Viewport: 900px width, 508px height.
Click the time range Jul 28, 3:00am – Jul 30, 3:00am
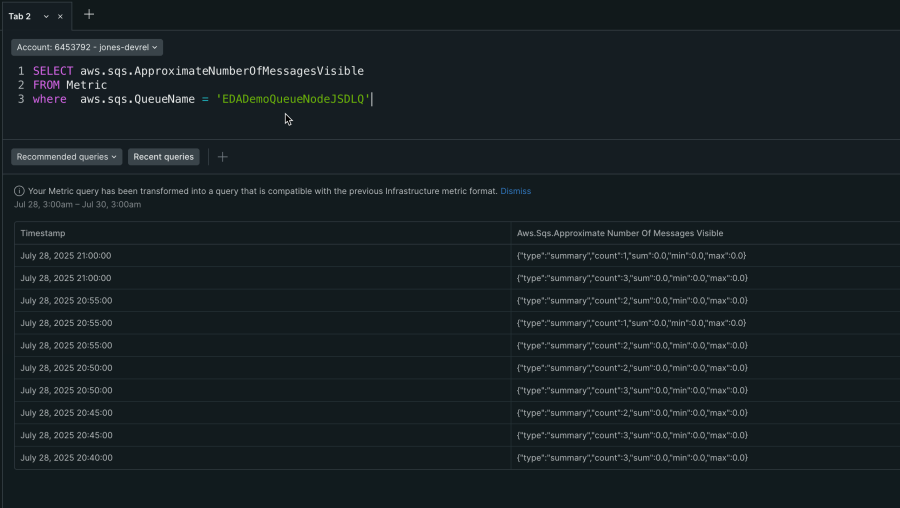tap(77, 204)
